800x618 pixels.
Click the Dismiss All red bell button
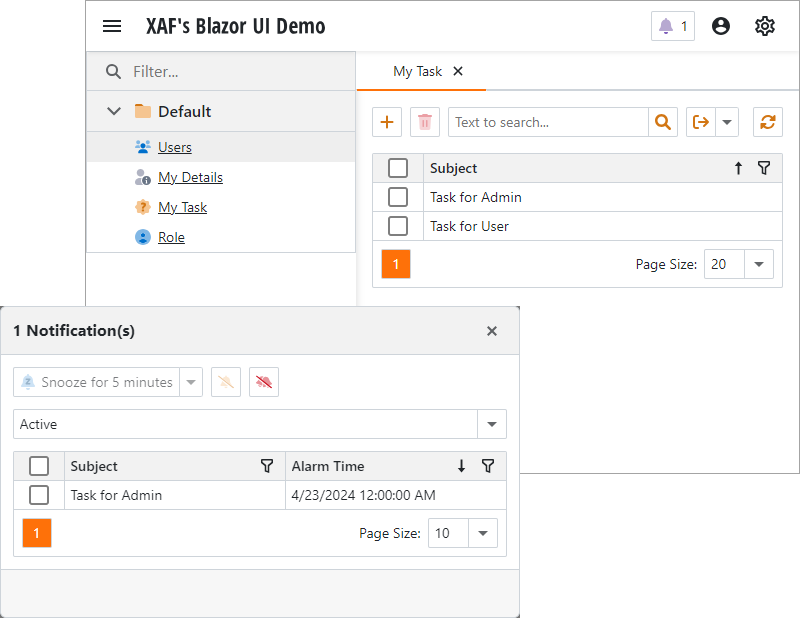click(264, 382)
